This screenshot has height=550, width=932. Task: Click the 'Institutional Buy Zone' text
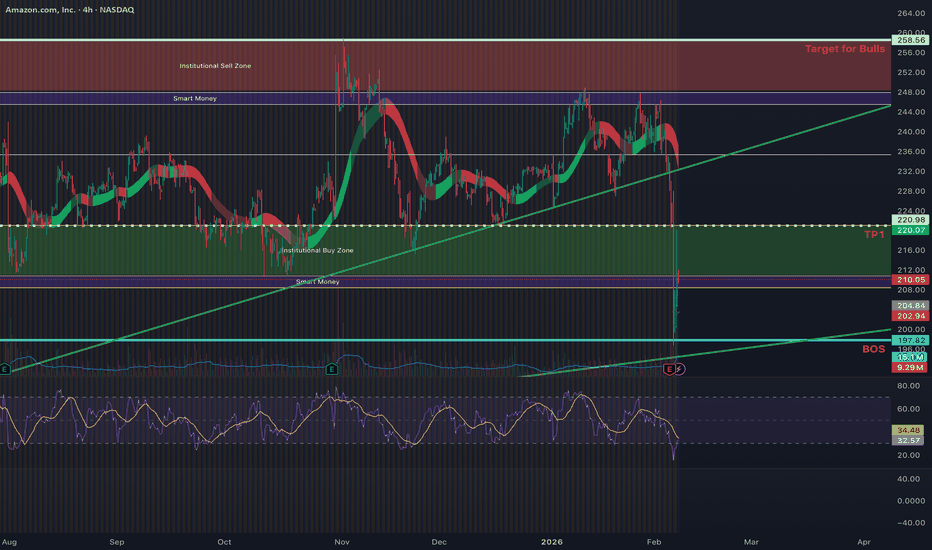[317, 250]
